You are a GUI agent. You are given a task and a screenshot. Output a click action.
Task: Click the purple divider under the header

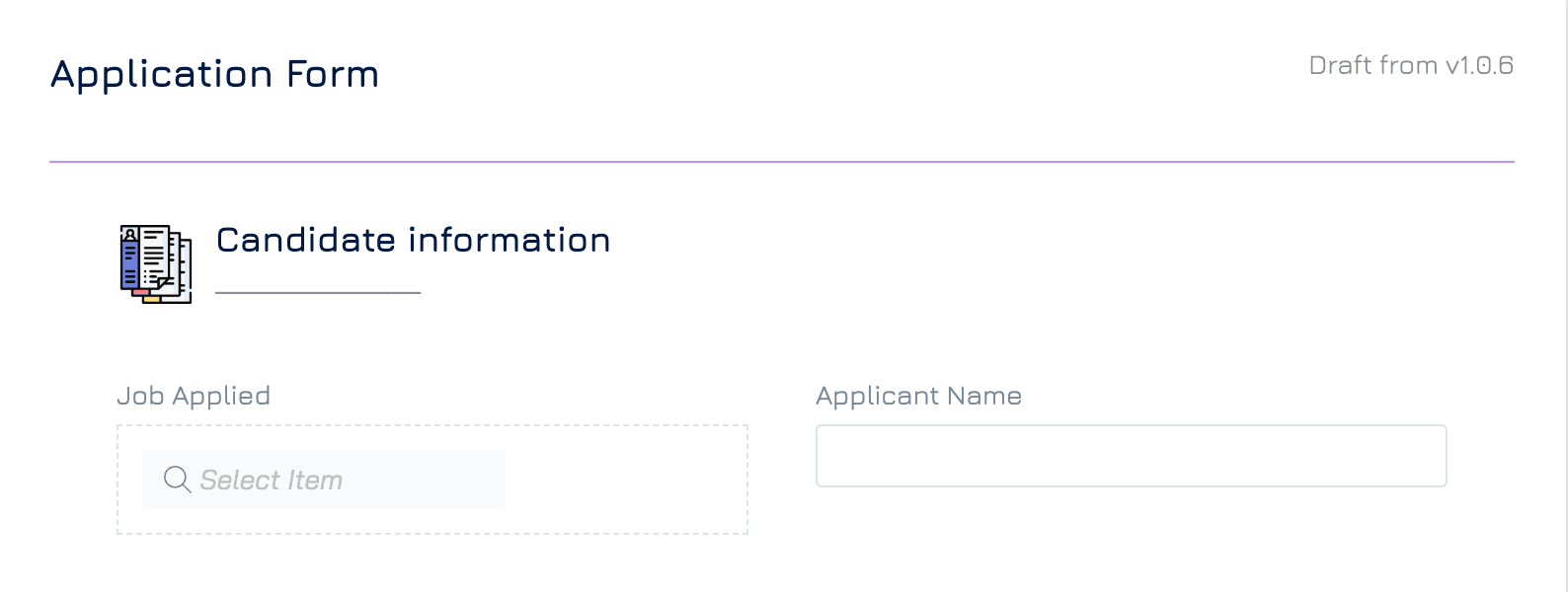coord(782,161)
